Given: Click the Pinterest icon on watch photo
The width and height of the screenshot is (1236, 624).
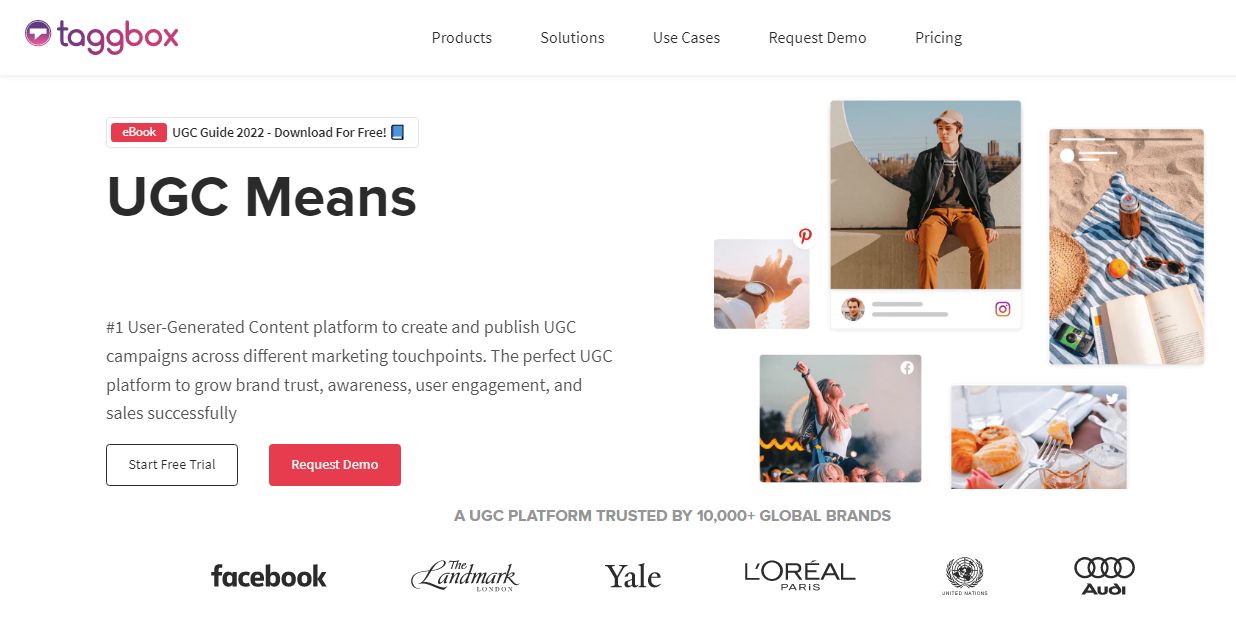Looking at the screenshot, I should [x=805, y=237].
